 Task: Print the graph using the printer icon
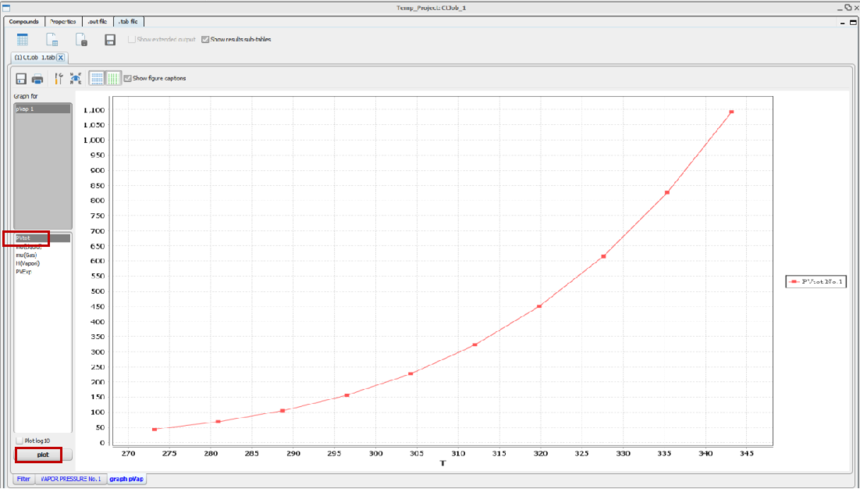tap(37, 78)
